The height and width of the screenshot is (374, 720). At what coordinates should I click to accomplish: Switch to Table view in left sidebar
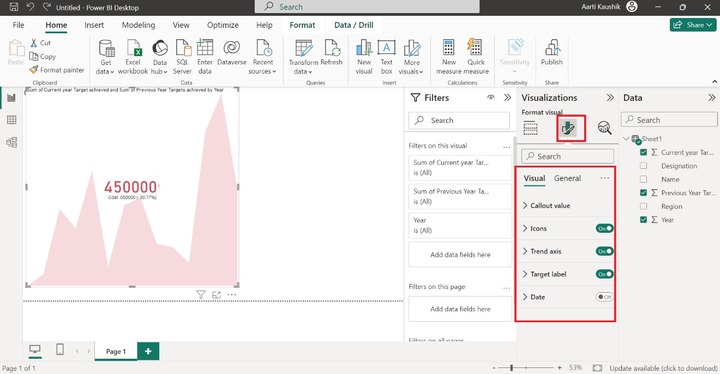[x=11, y=120]
